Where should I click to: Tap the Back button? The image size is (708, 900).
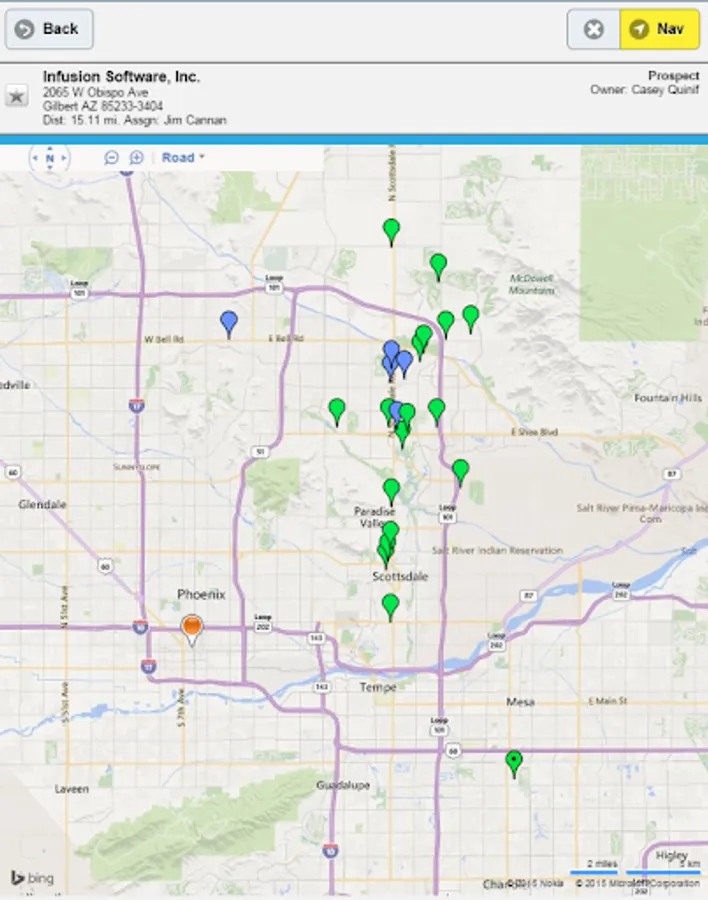[x=49, y=29]
